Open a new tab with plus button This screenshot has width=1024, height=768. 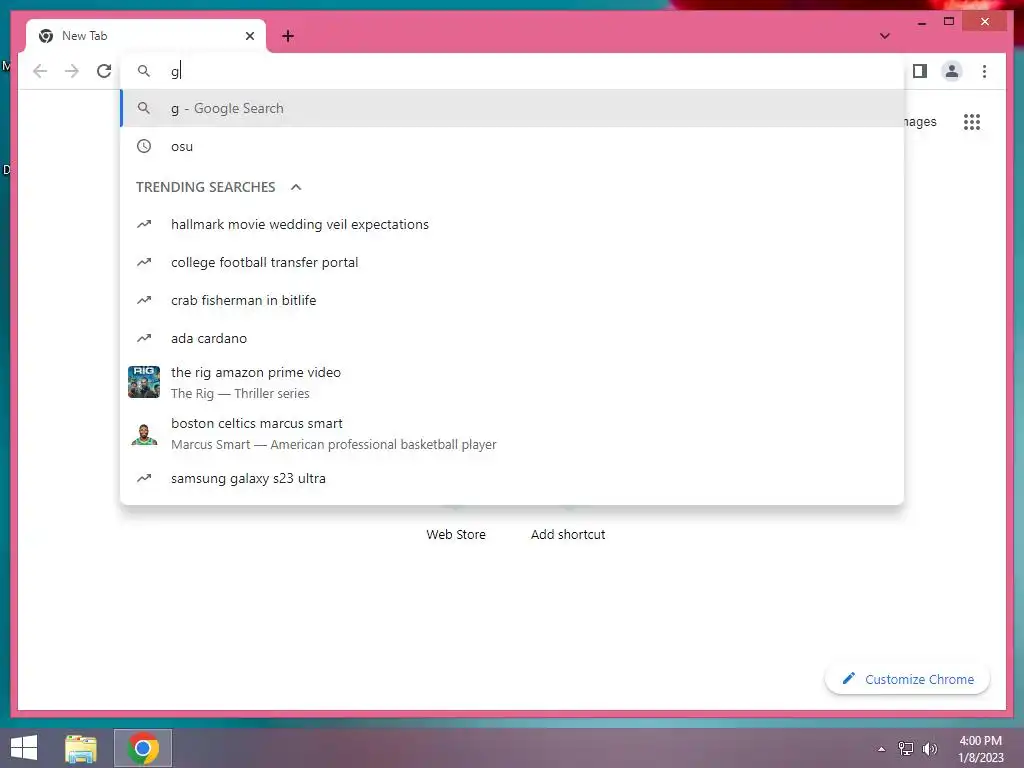coord(288,36)
